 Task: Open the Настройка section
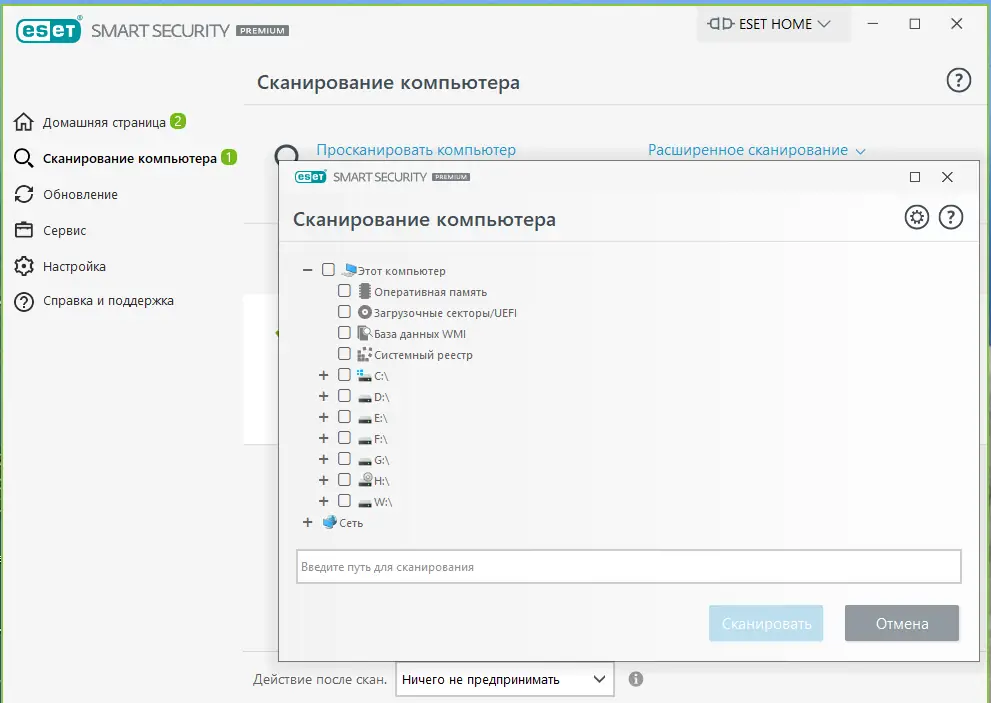(x=74, y=266)
